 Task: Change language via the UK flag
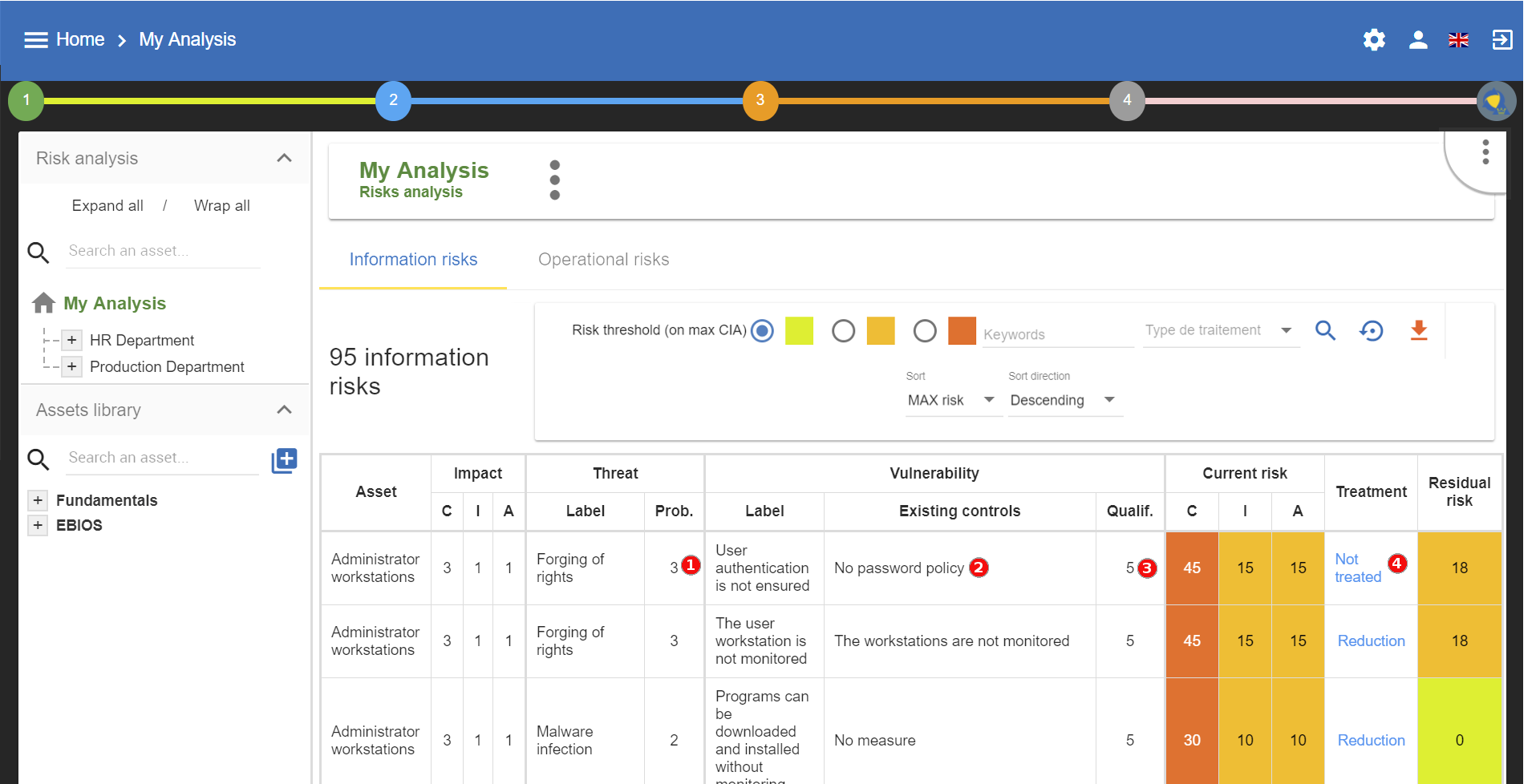click(x=1458, y=40)
